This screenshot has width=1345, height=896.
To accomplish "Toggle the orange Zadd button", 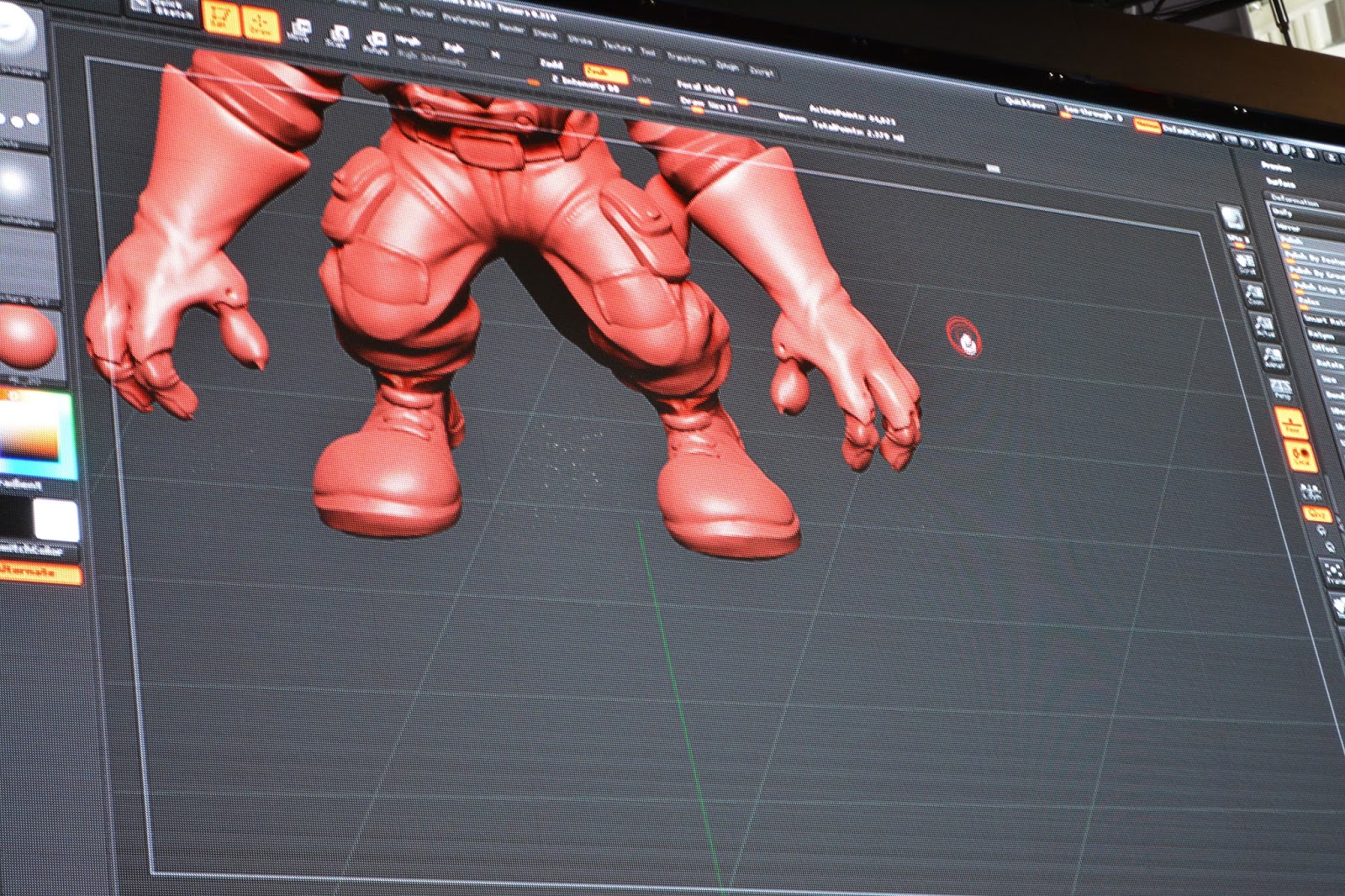I will [604, 73].
